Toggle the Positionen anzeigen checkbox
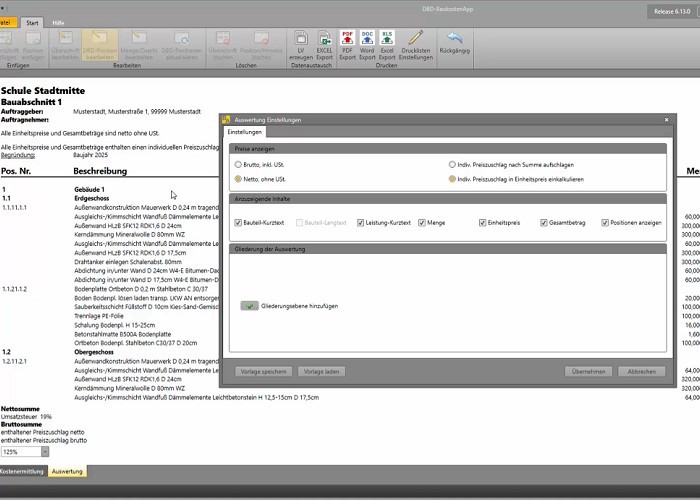Image resolution: width=700 pixels, height=500 pixels. [605, 222]
